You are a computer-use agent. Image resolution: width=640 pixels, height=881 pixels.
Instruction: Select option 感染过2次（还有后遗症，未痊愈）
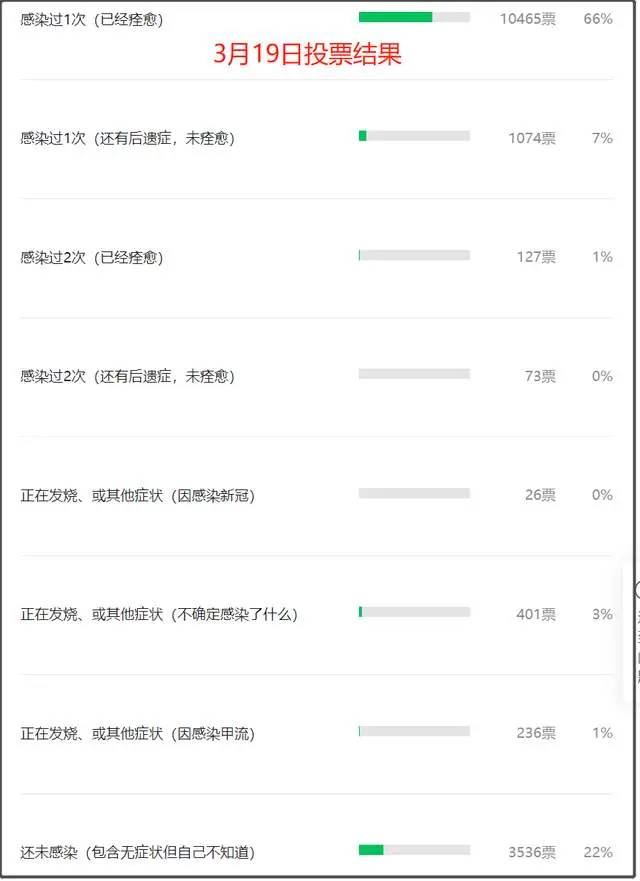pos(127,376)
